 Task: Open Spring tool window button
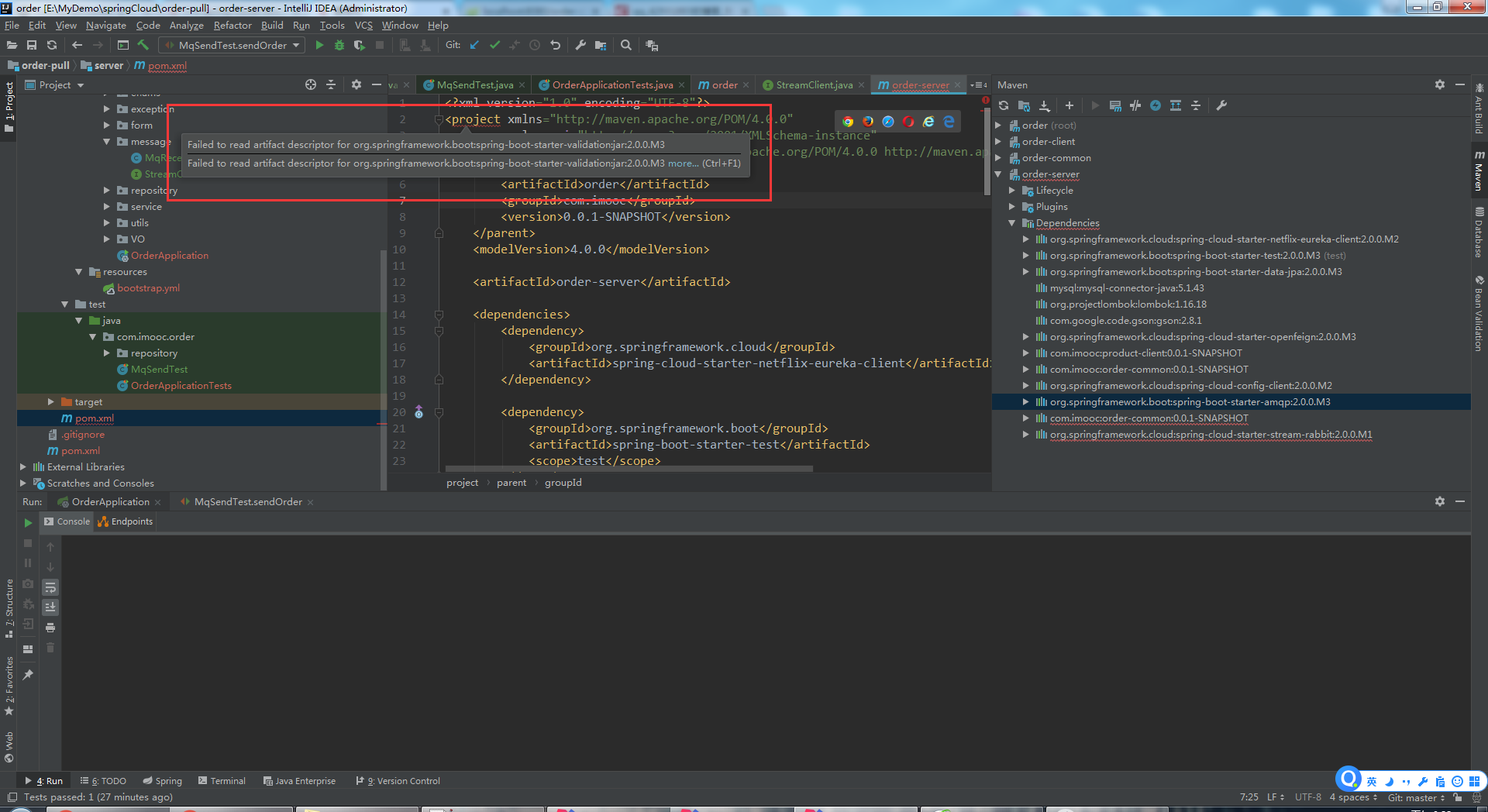pyautogui.click(x=163, y=781)
